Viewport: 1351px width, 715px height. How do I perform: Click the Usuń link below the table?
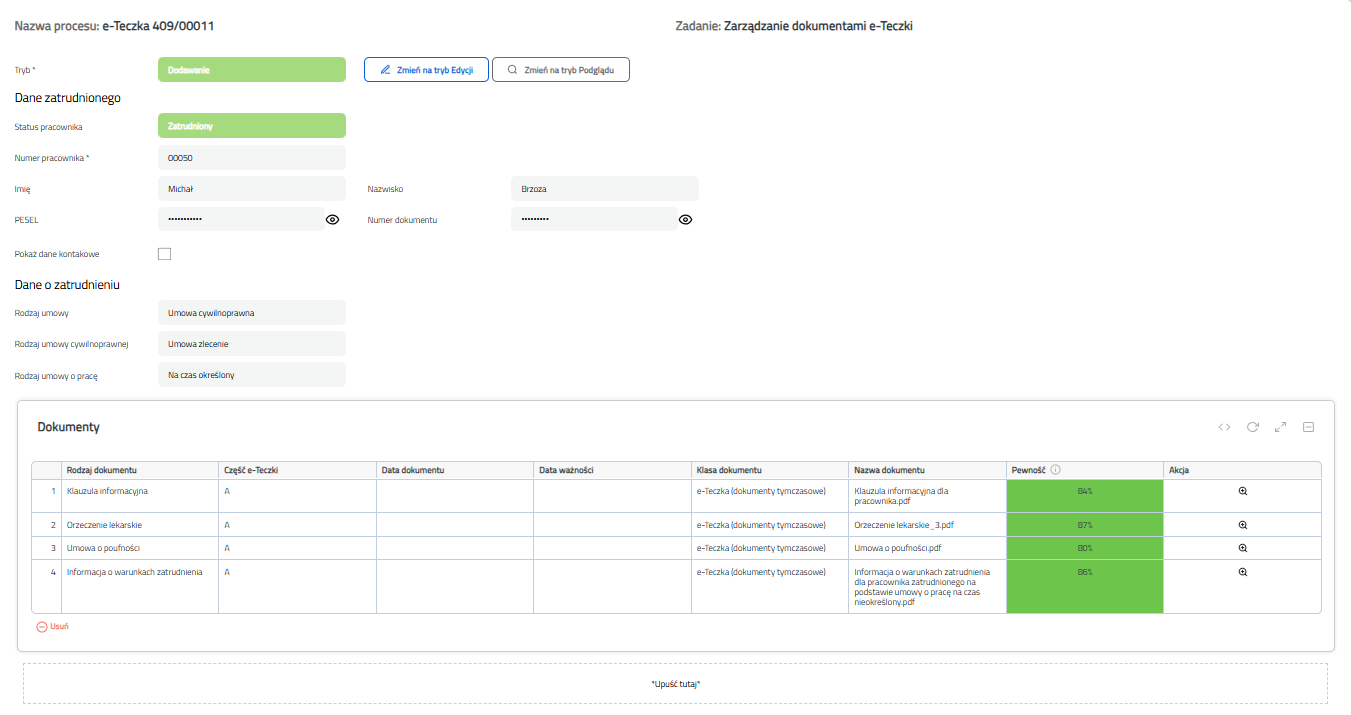pyautogui.click(x=52, y=626)
